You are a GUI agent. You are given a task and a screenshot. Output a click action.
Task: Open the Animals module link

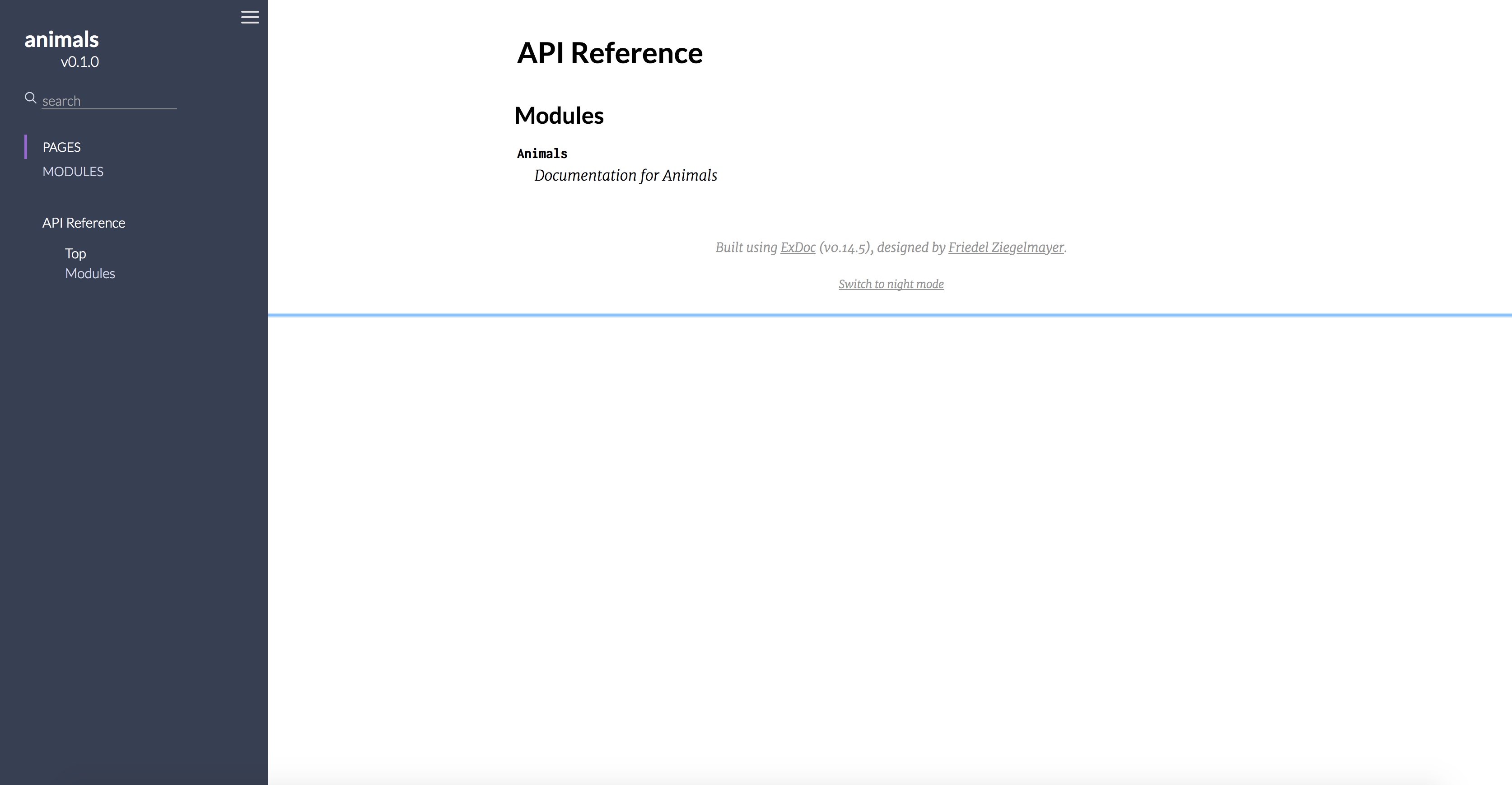(x=542, y=154)
